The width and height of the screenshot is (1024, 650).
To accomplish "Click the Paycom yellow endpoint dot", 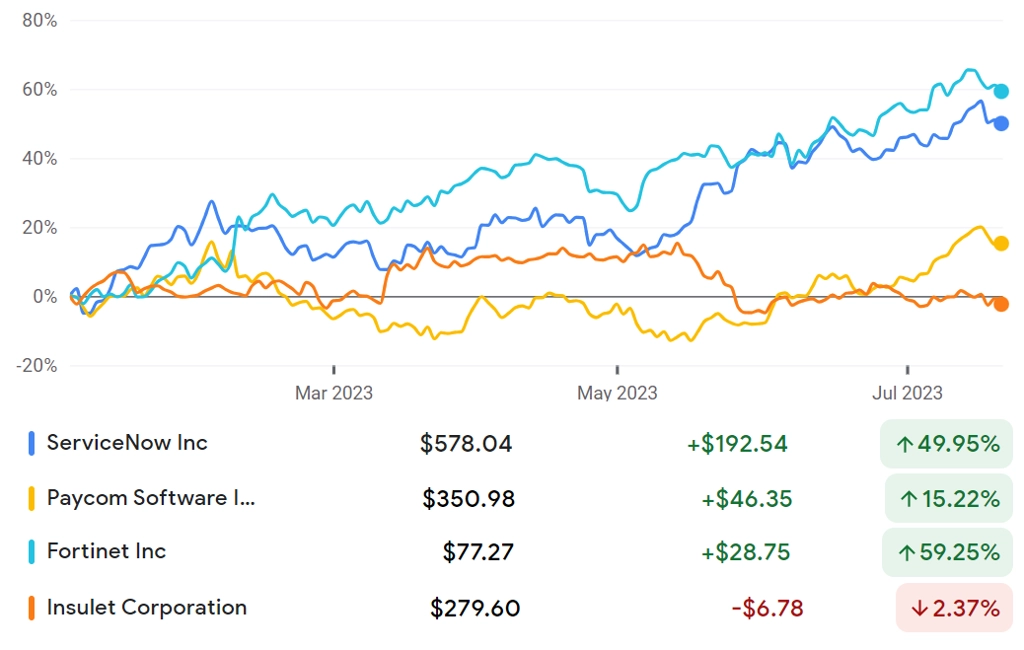I will [x=1000, y=244].
